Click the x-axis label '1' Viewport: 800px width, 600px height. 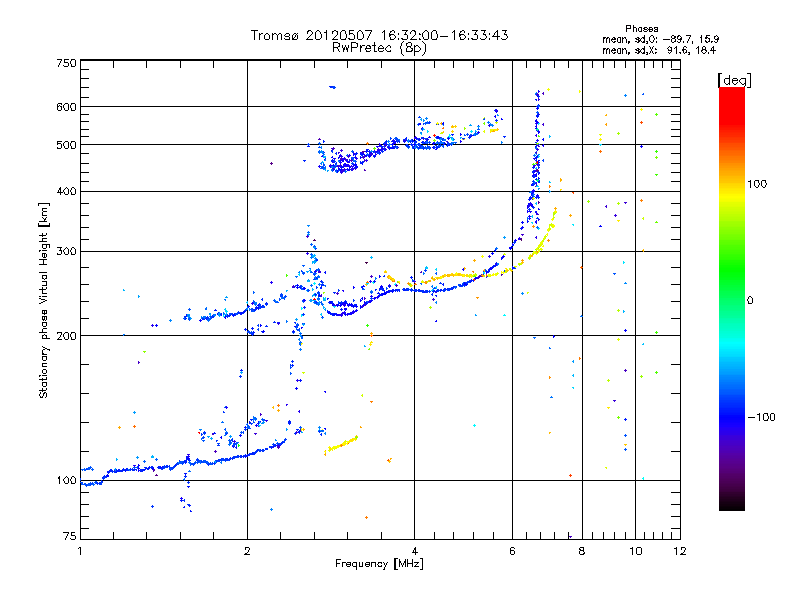(80, 551)
